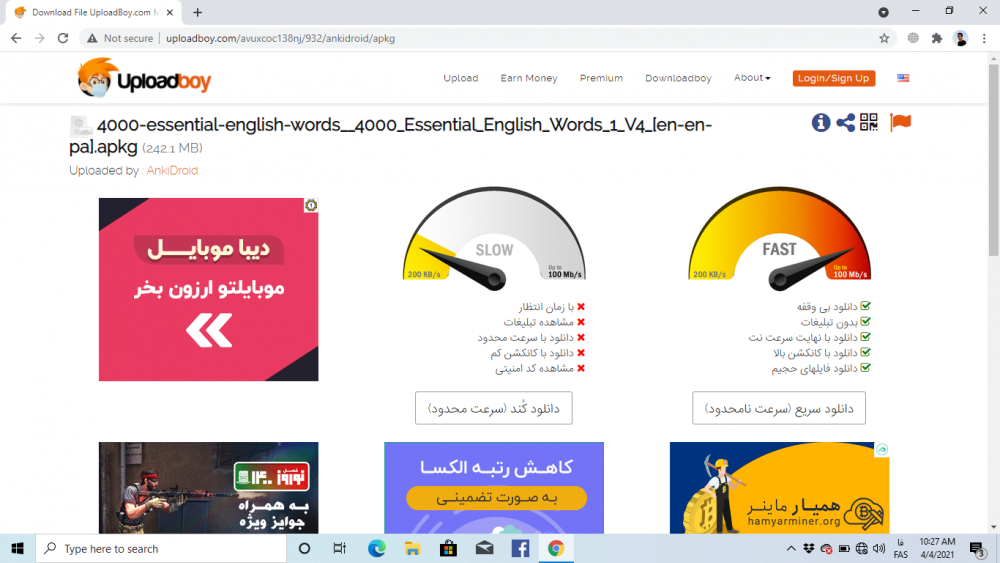Click the pink Diba Mobile ad banner
The width and height of the screenshot is (1000, 563).
[209, 289]
